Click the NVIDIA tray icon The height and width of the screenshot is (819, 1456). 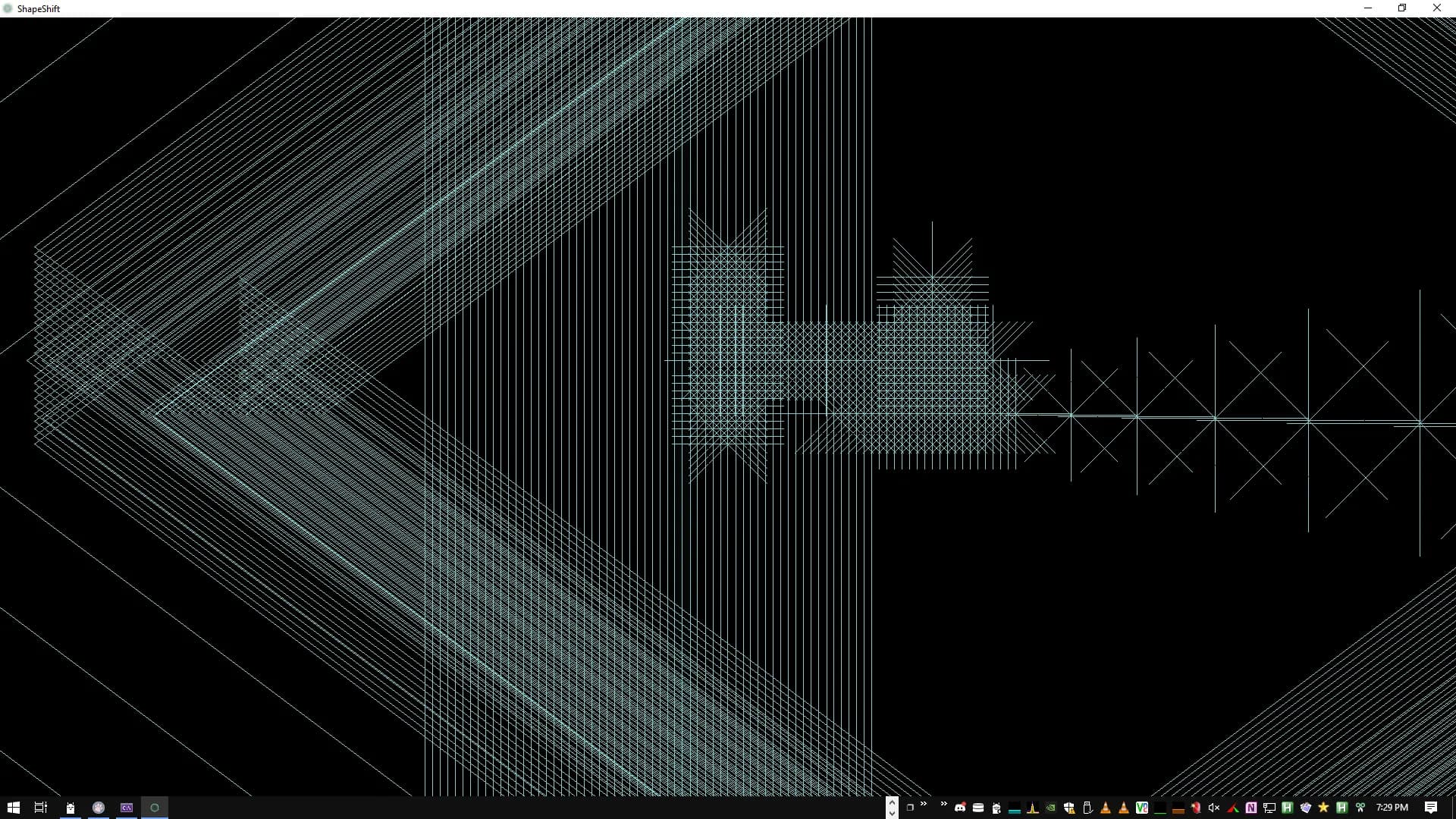tap(1051, 808)
